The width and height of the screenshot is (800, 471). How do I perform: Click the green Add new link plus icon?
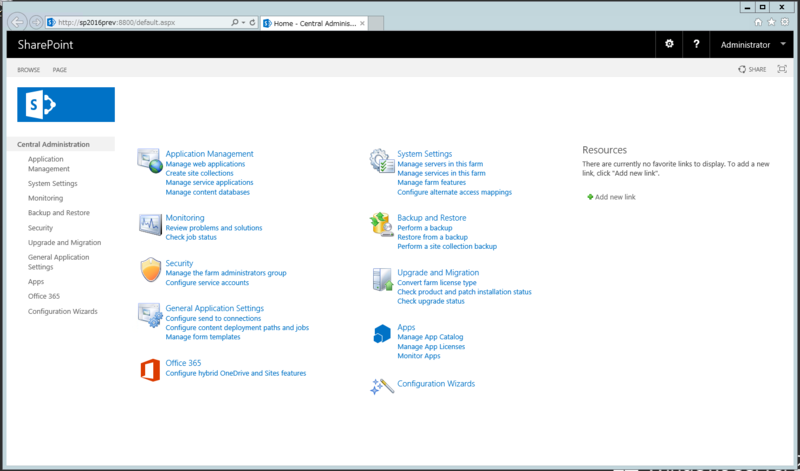click(590, 197)
